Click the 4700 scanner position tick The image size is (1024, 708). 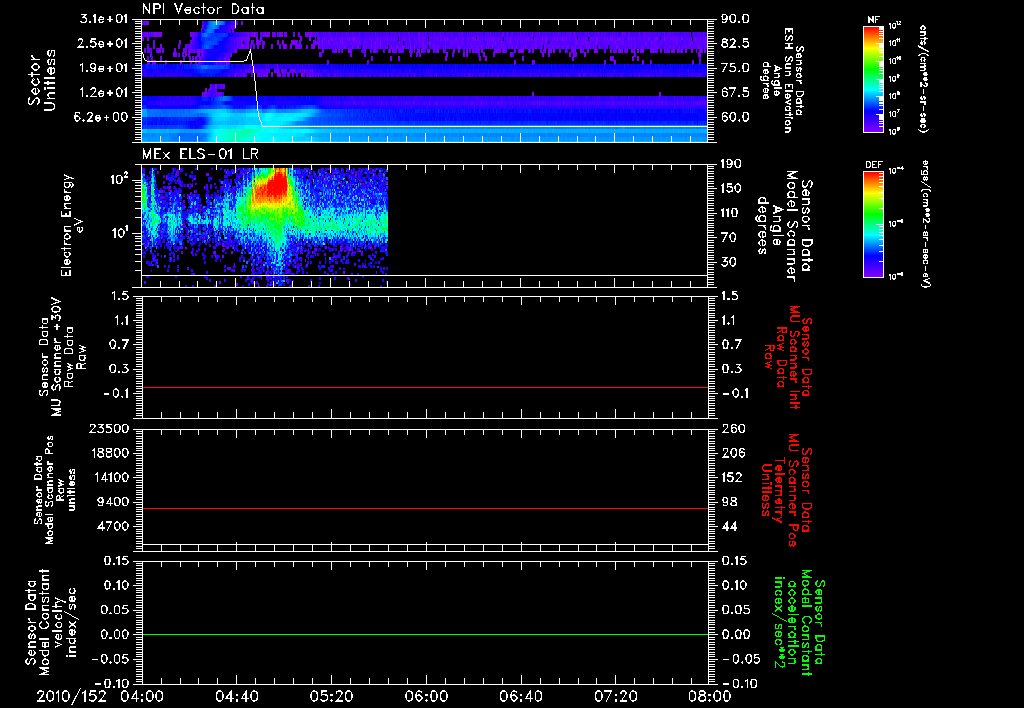(x=112, y=526)
